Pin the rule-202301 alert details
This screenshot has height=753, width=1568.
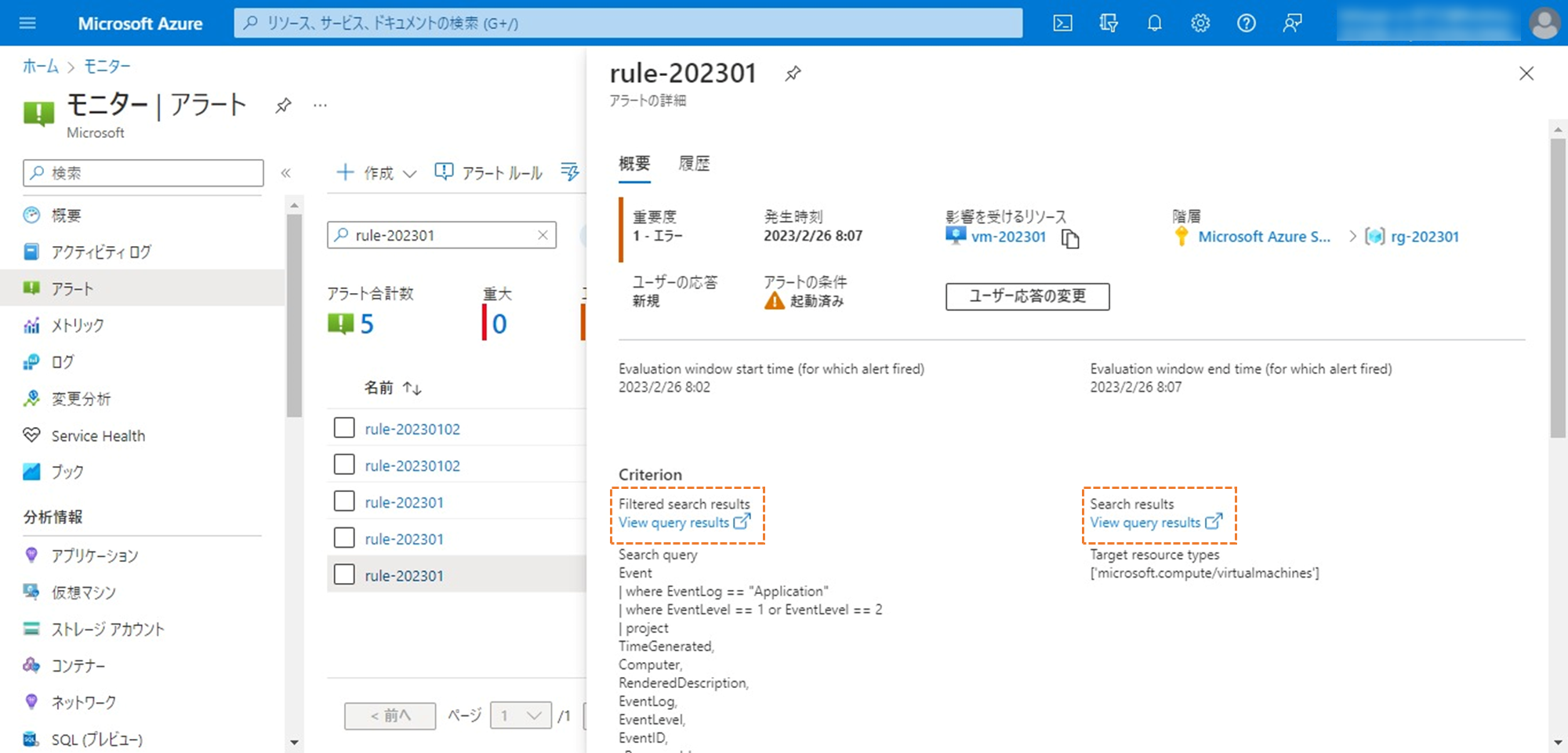[x=793, y=74]
